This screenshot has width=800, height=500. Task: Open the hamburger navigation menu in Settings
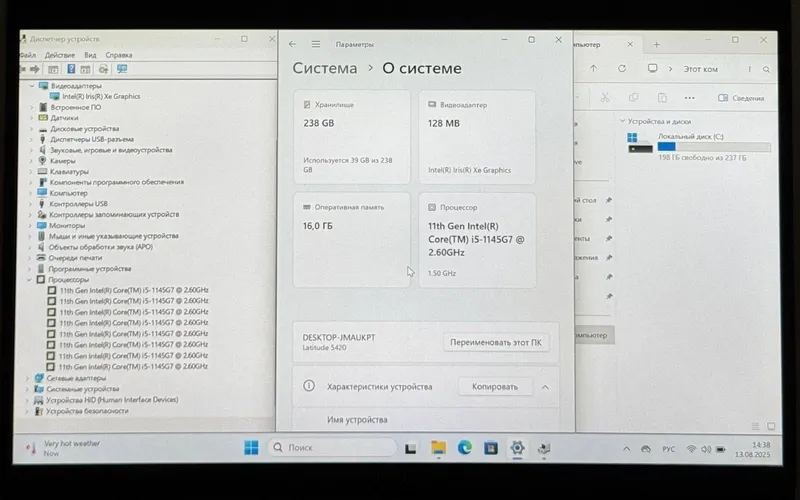click(x=316, y=44)
